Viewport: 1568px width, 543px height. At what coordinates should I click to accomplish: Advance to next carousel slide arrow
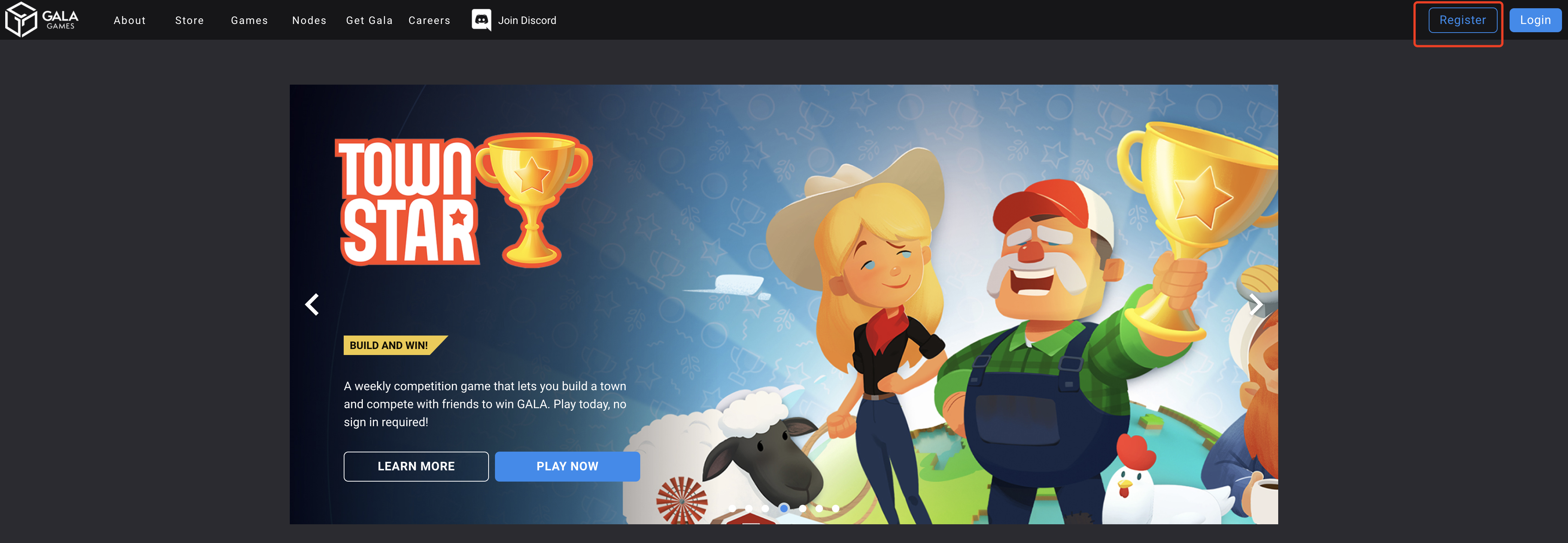[1256, 304]
